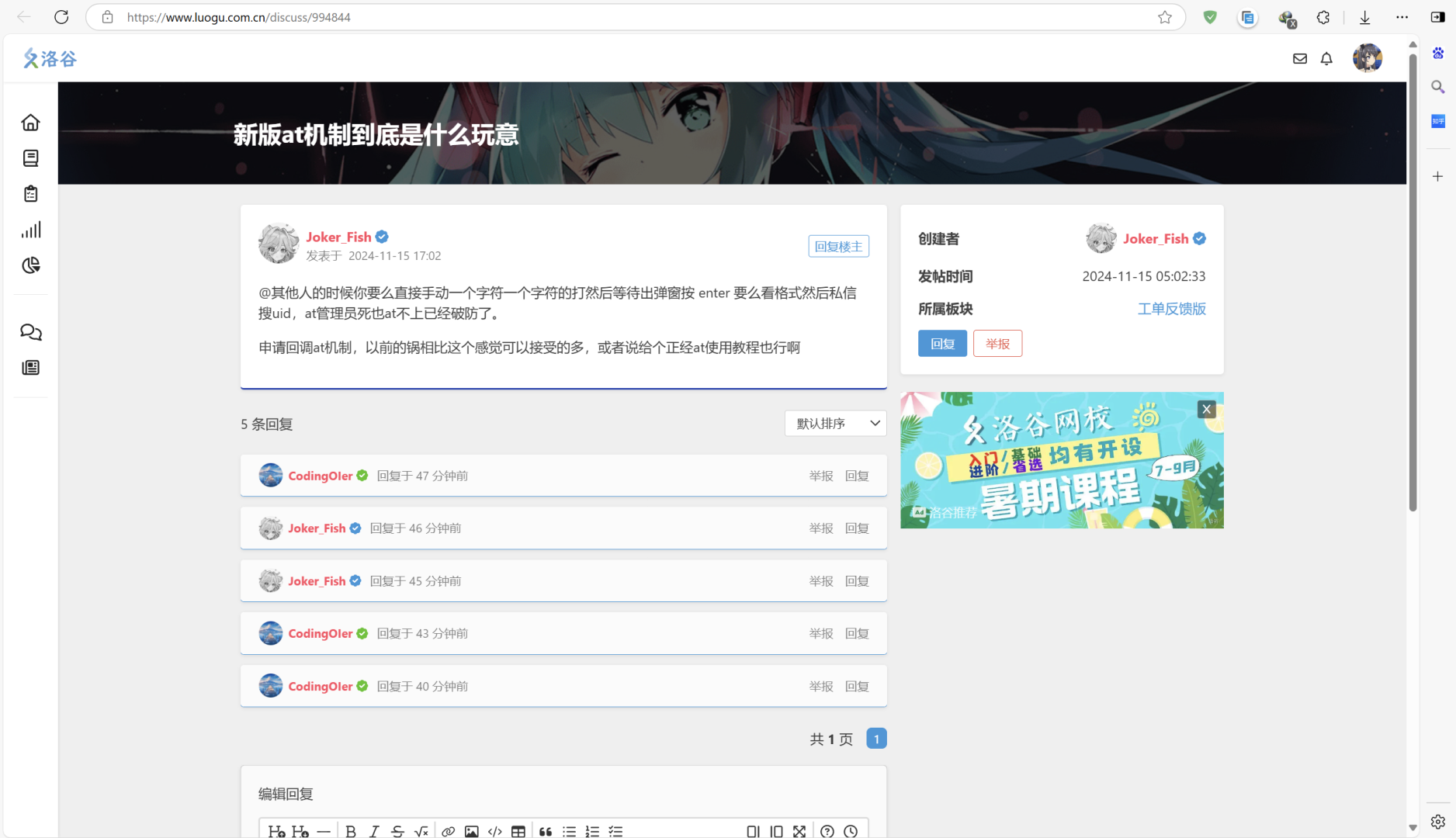The width and height of the screenshot is (1456, 838).
Task: Open browser settings and more menu
Action: pyautogui.click(x=1402, y=17)
